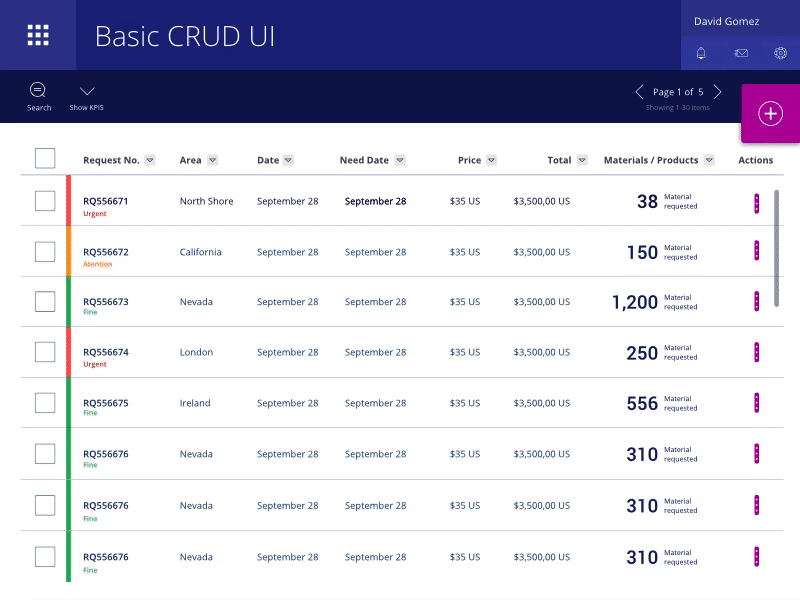Select the checkbox for row RQ556672
Image resolution: width=800 pixels, height=600 pixels.
(x=44, y=252)
